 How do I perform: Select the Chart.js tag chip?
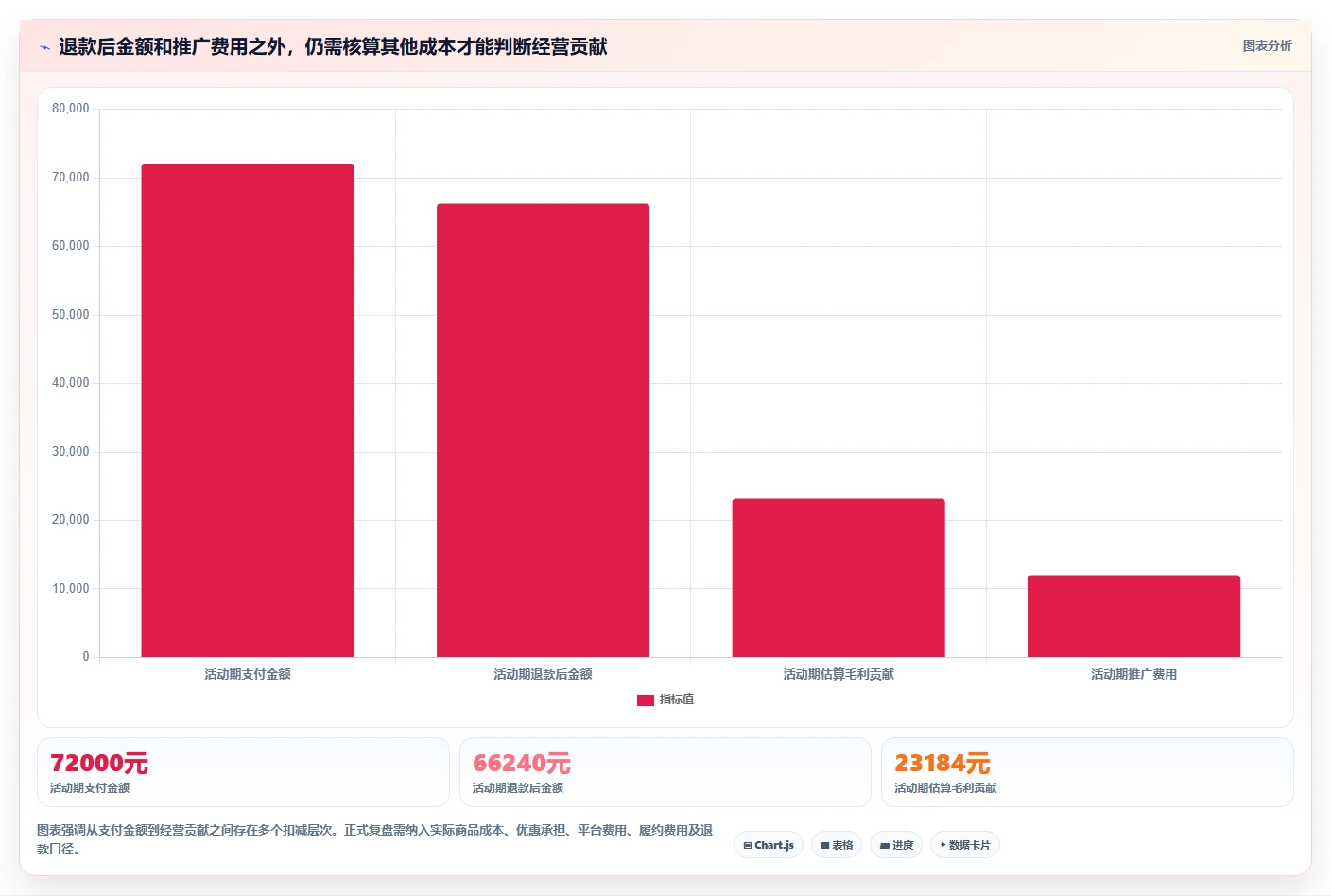(x=769, y=845)
